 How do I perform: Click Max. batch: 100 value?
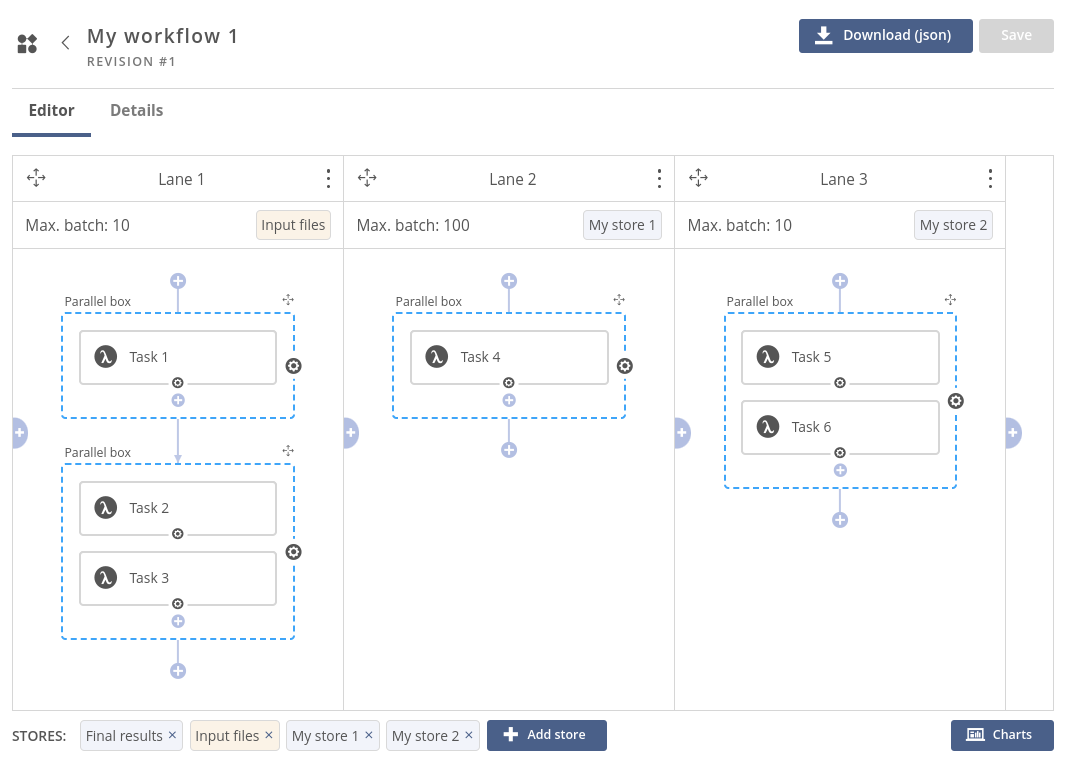[413, 225]
